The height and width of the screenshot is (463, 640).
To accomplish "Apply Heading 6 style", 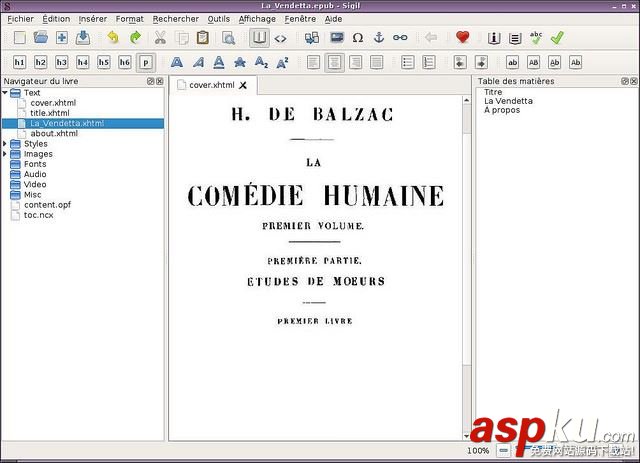I will 124,62.
